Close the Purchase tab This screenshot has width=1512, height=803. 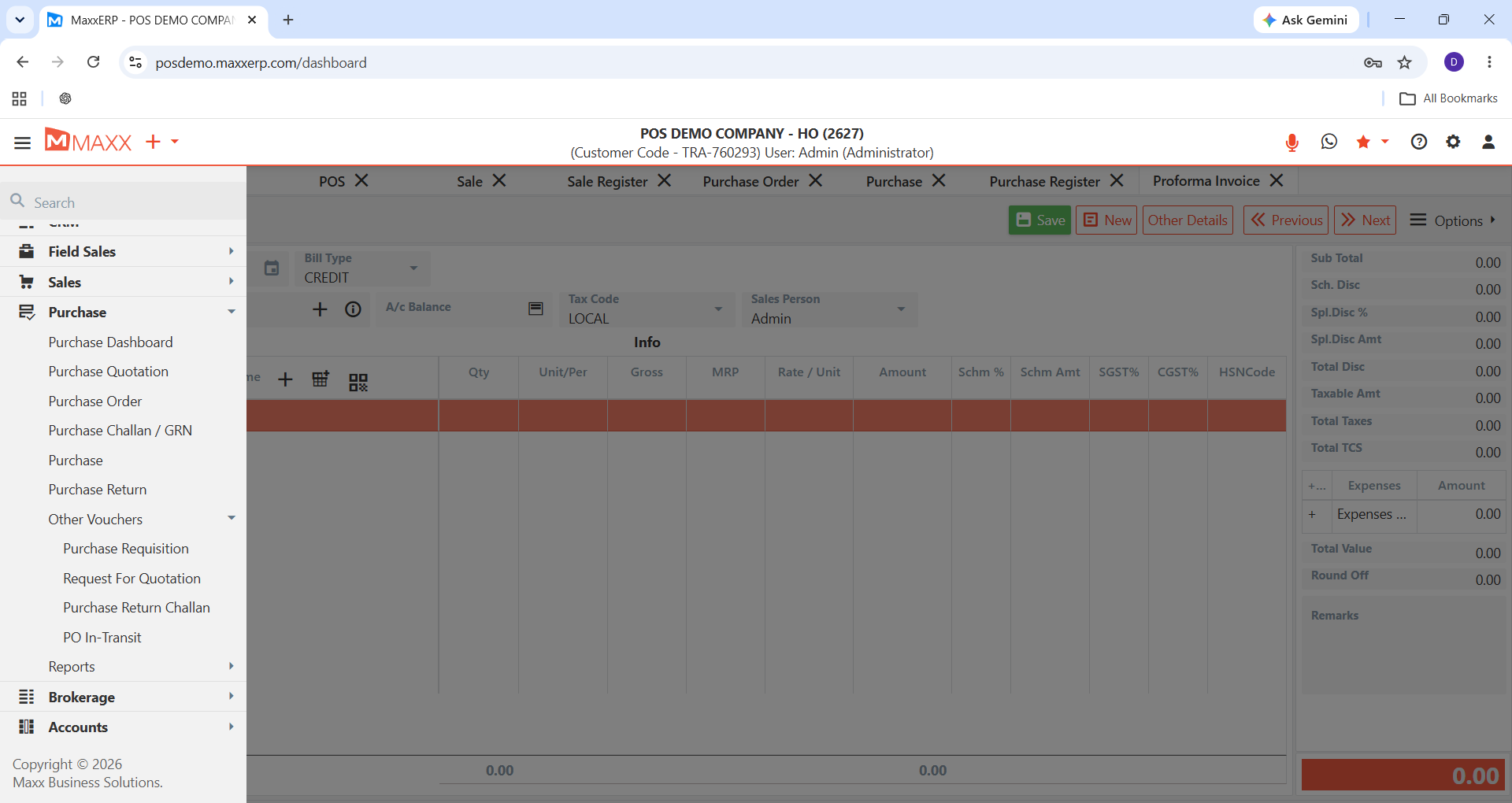pyautogui.click(x=939, y=180)
